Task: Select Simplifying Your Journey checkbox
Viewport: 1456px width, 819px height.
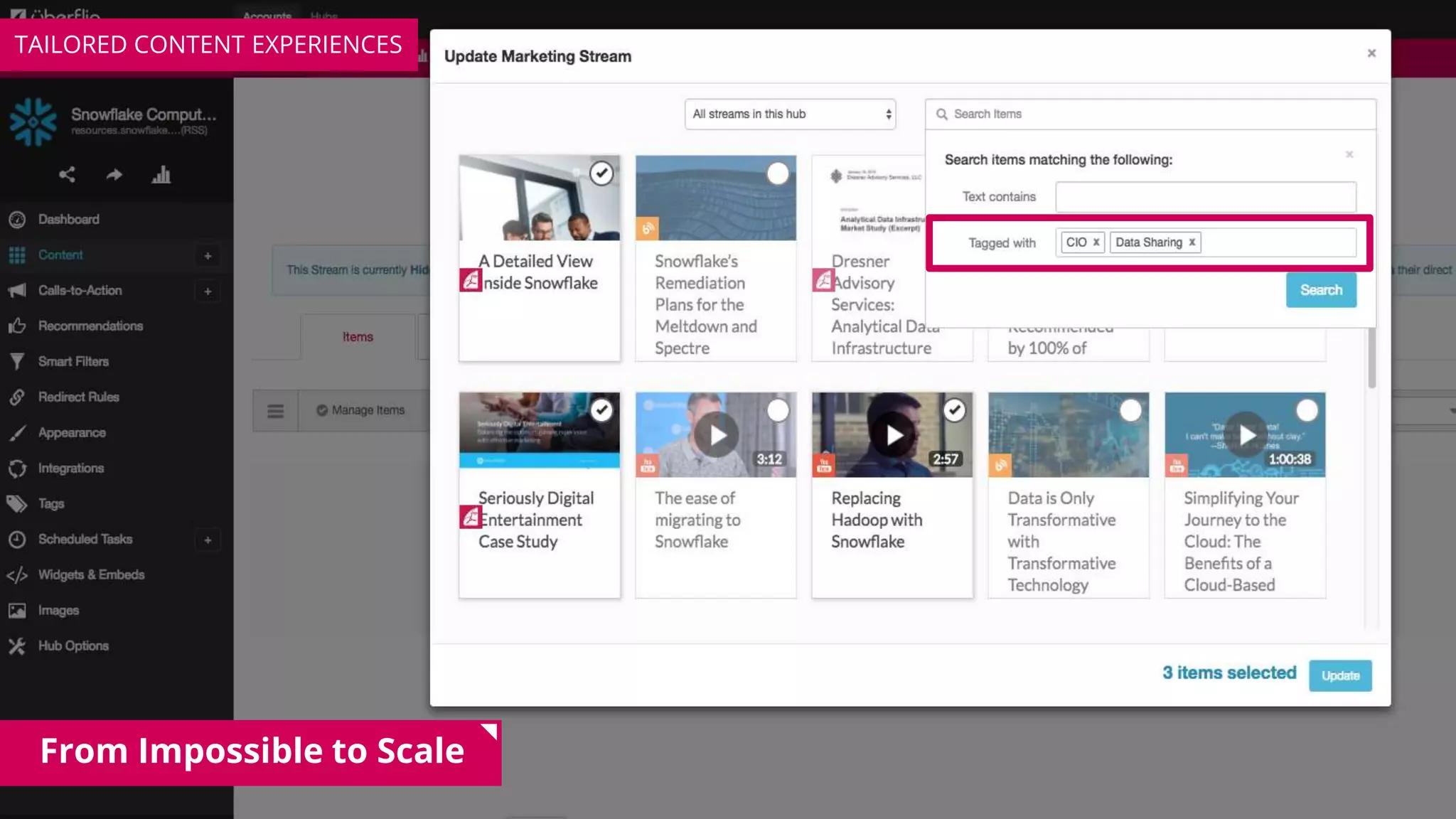Action: (1307, 409)
